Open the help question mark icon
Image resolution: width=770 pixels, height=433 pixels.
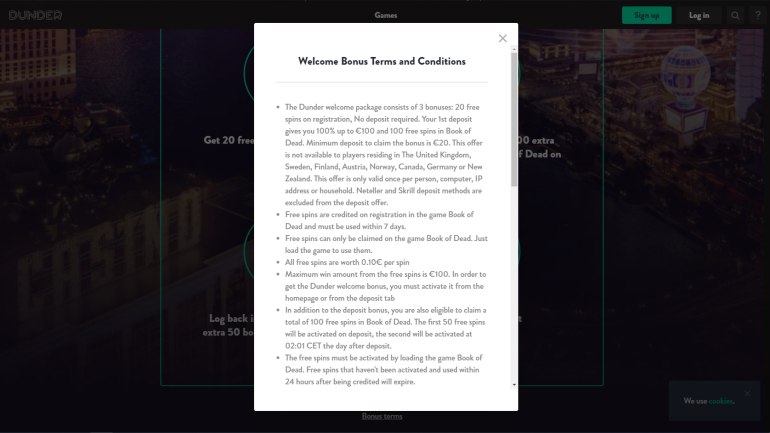coord(758,15)
